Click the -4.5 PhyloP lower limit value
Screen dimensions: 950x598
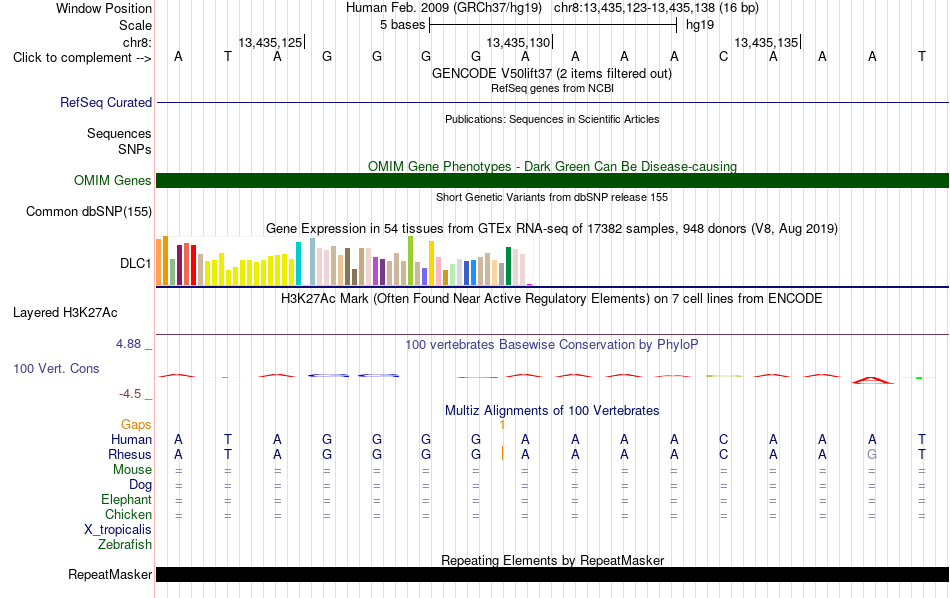[x=130, y=394]
